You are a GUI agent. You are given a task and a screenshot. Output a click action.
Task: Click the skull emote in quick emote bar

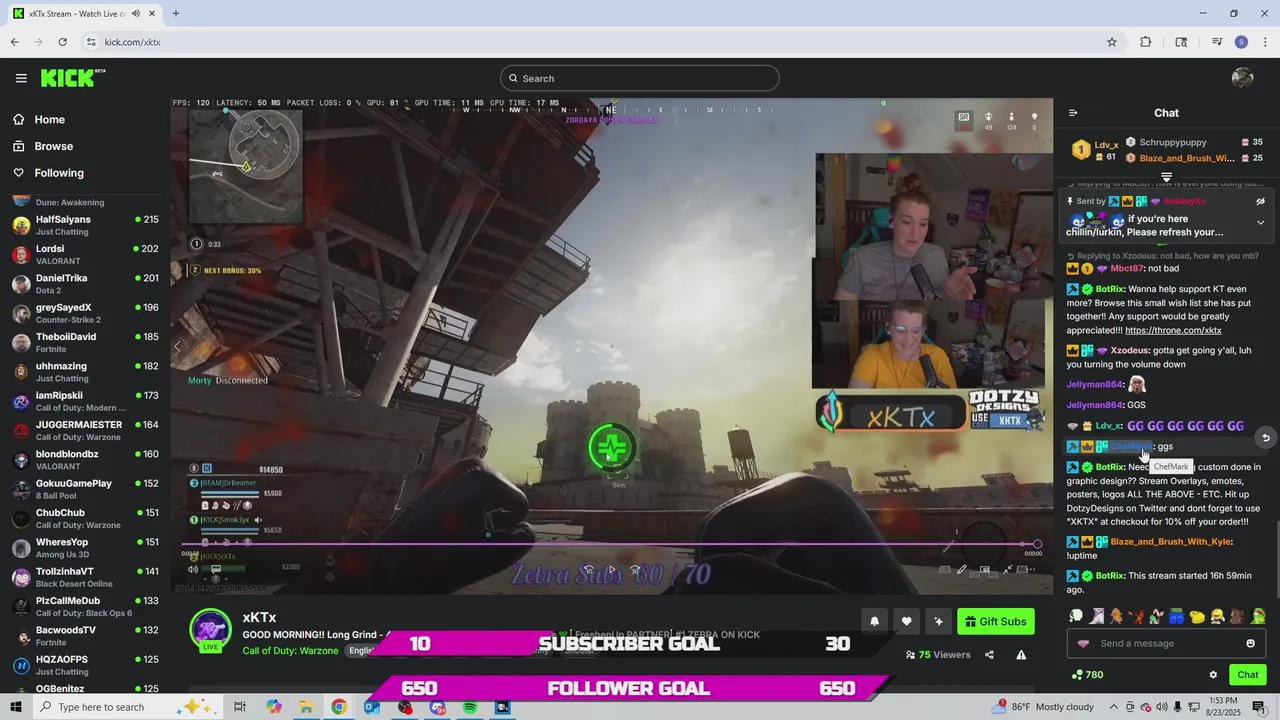pos(1076,617)
